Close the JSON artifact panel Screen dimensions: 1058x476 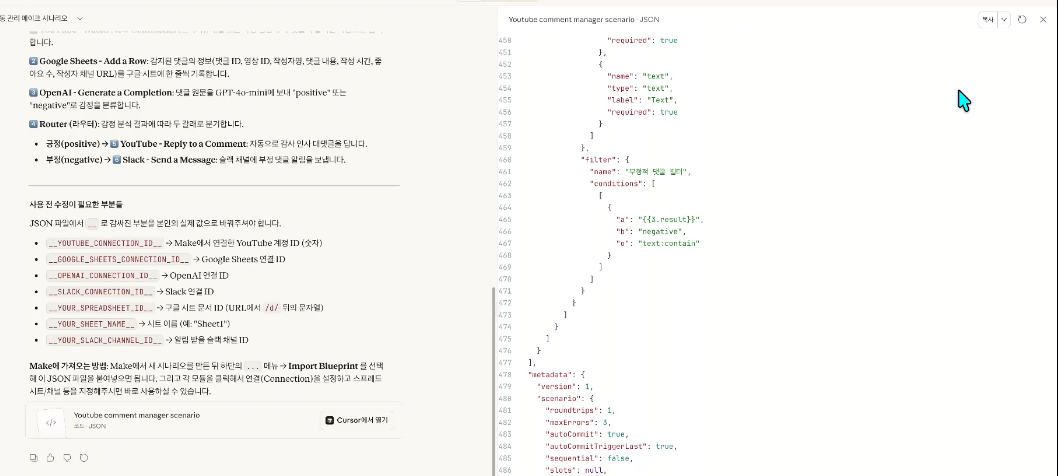pyautogui.click(x=1043, y=20)
